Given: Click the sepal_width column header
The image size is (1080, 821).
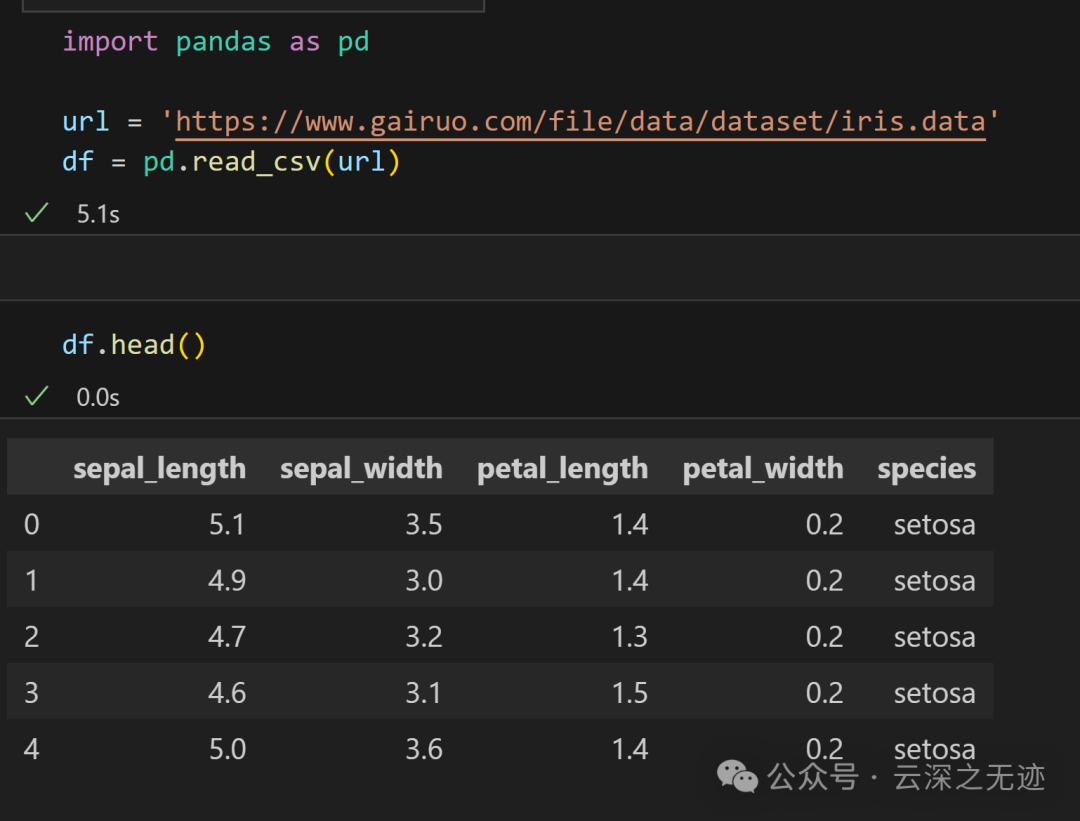Looking at the screenshot, I should [361, 468].
